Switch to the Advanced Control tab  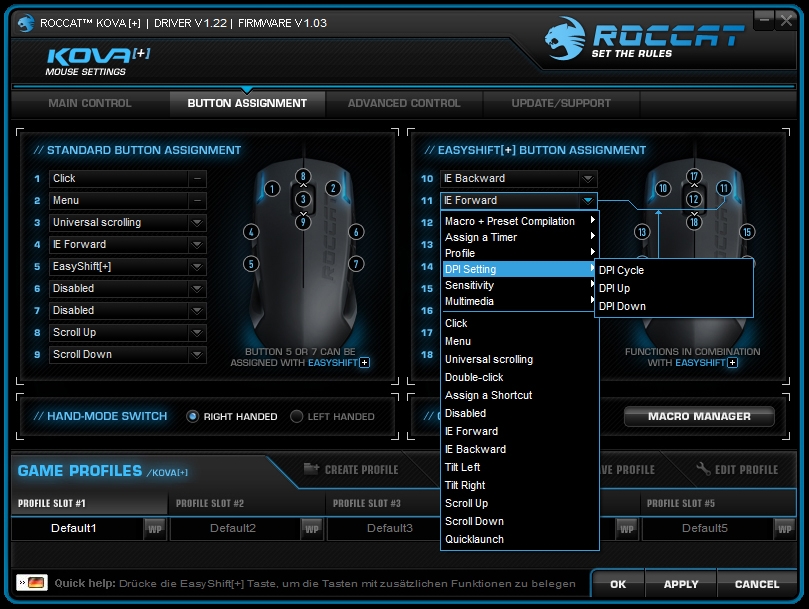[x=403, y=103]
